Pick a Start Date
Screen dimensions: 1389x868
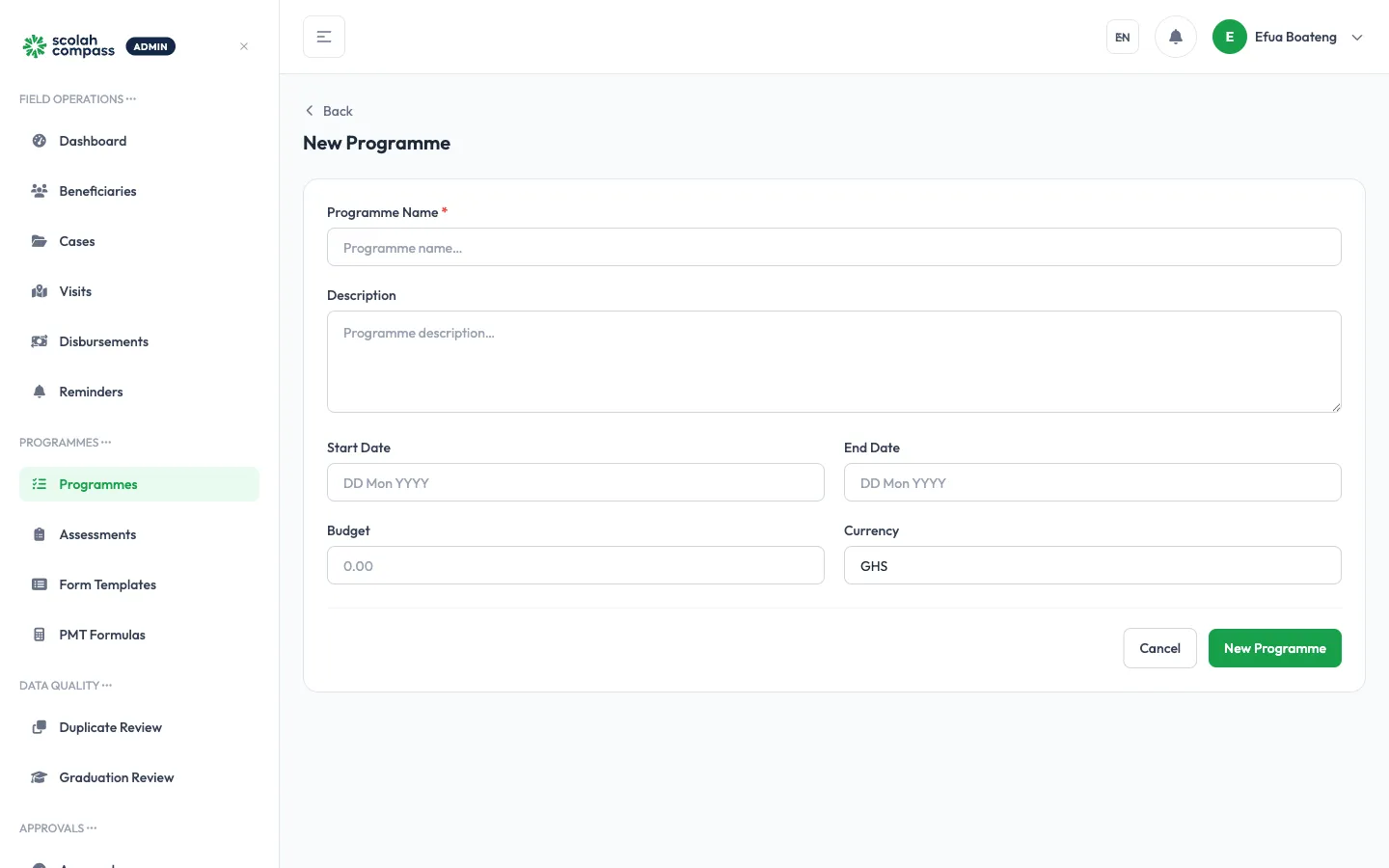pyautogui.click(x=576, y=482)
